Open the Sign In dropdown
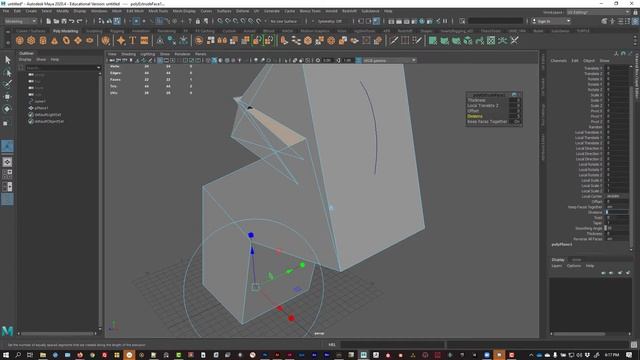Image resolution: width=640 pixels, height=360 pixels. tap(552, 21)
